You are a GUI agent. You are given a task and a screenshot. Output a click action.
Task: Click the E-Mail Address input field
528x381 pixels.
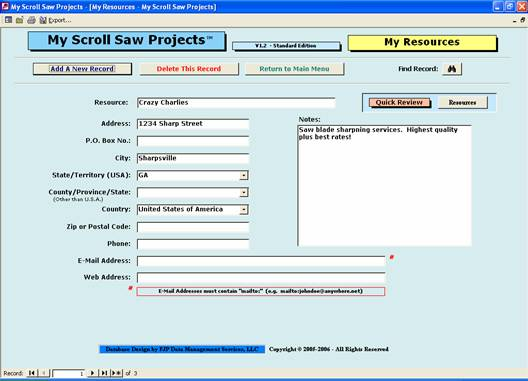pos(261,261)
